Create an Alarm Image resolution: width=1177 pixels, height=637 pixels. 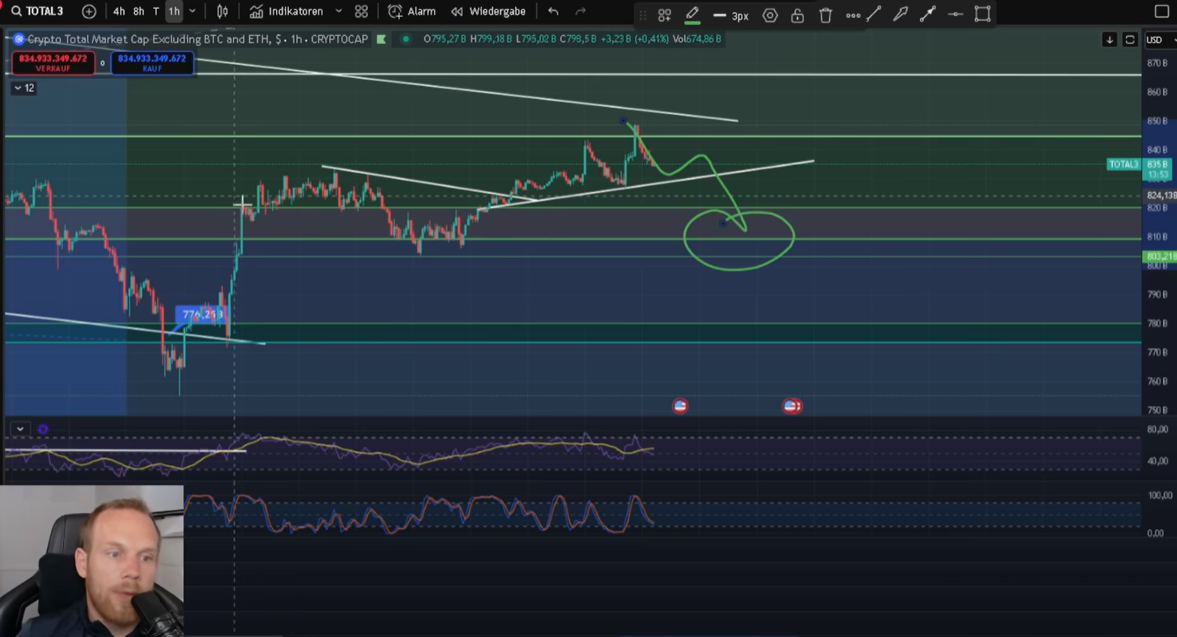411,11
